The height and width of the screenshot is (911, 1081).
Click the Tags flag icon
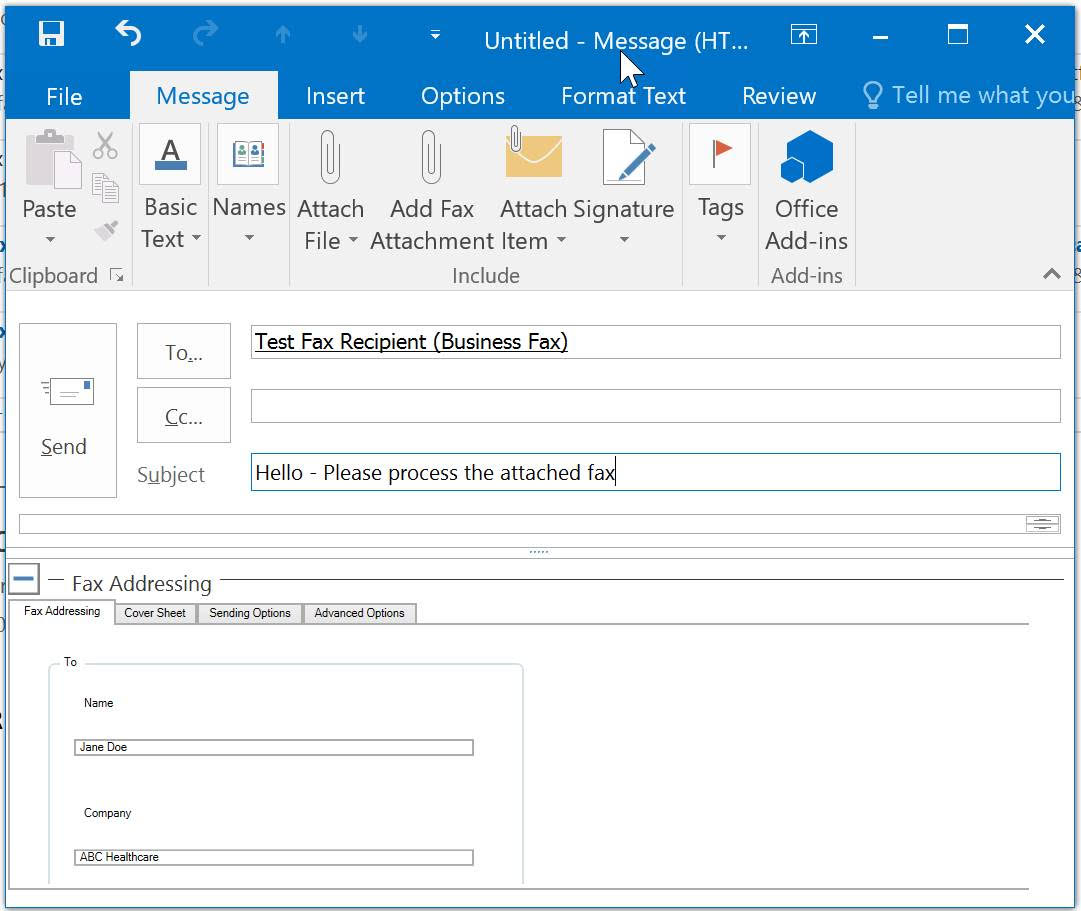tap(719, 153)
